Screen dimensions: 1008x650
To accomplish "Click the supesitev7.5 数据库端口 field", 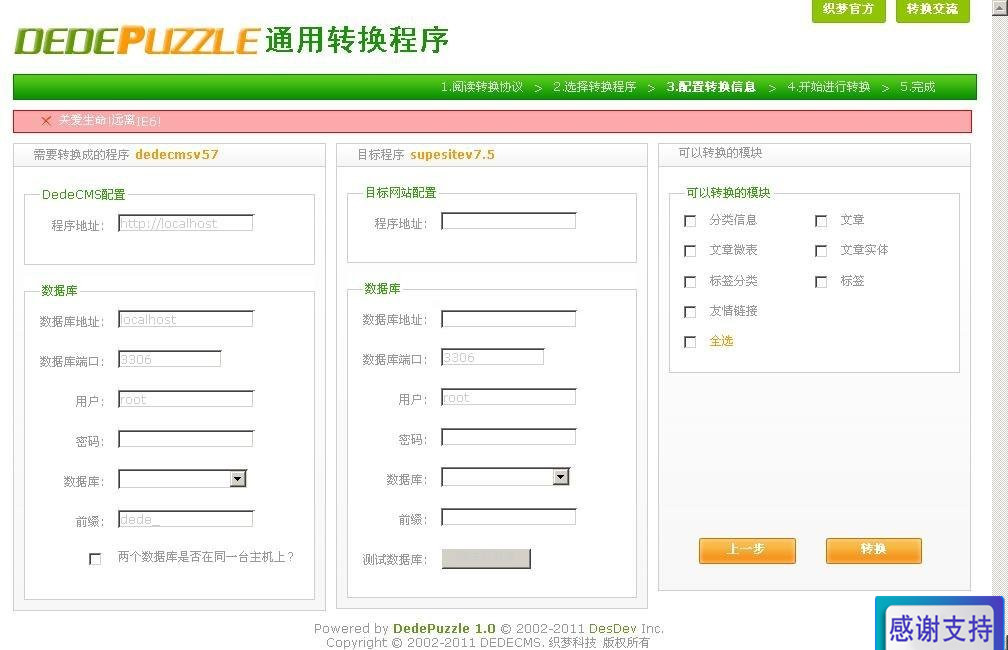I will (x=492, y=357).
